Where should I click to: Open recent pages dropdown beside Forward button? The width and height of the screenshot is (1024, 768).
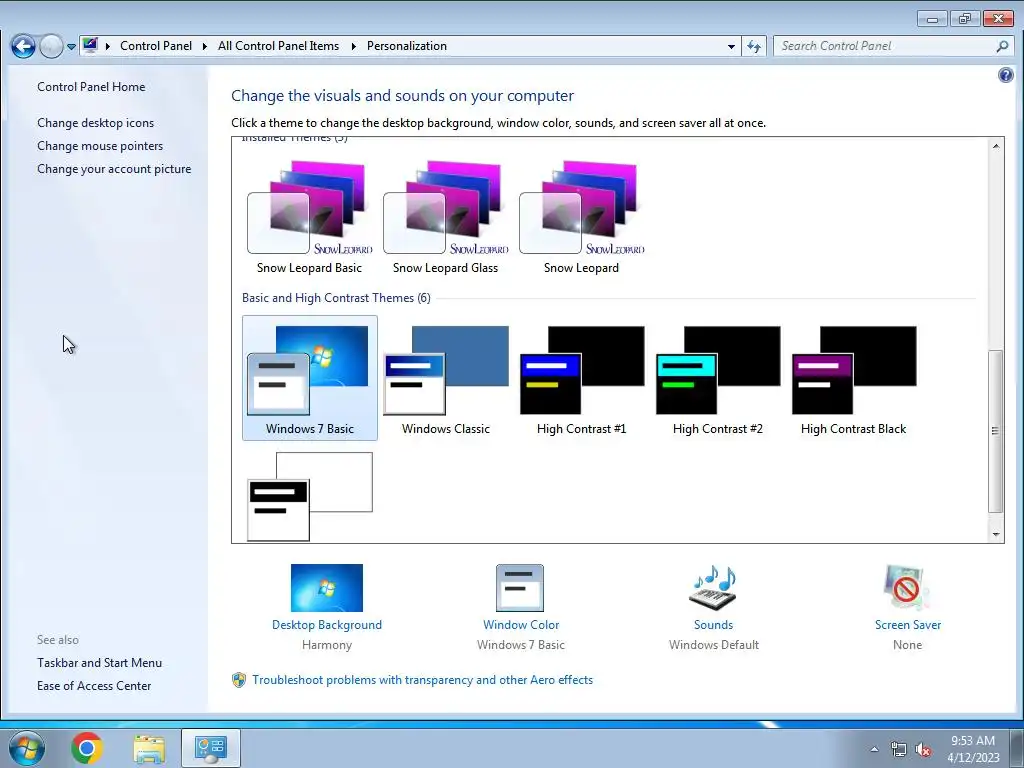(x=71, y=47)
